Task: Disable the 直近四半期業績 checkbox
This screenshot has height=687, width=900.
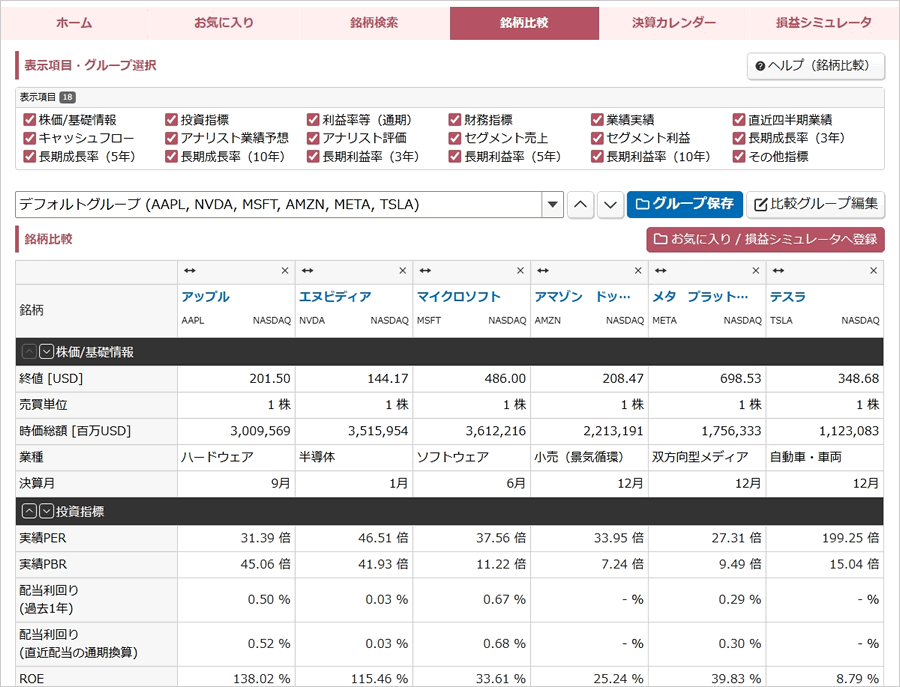Action: [x=739, y=119]
